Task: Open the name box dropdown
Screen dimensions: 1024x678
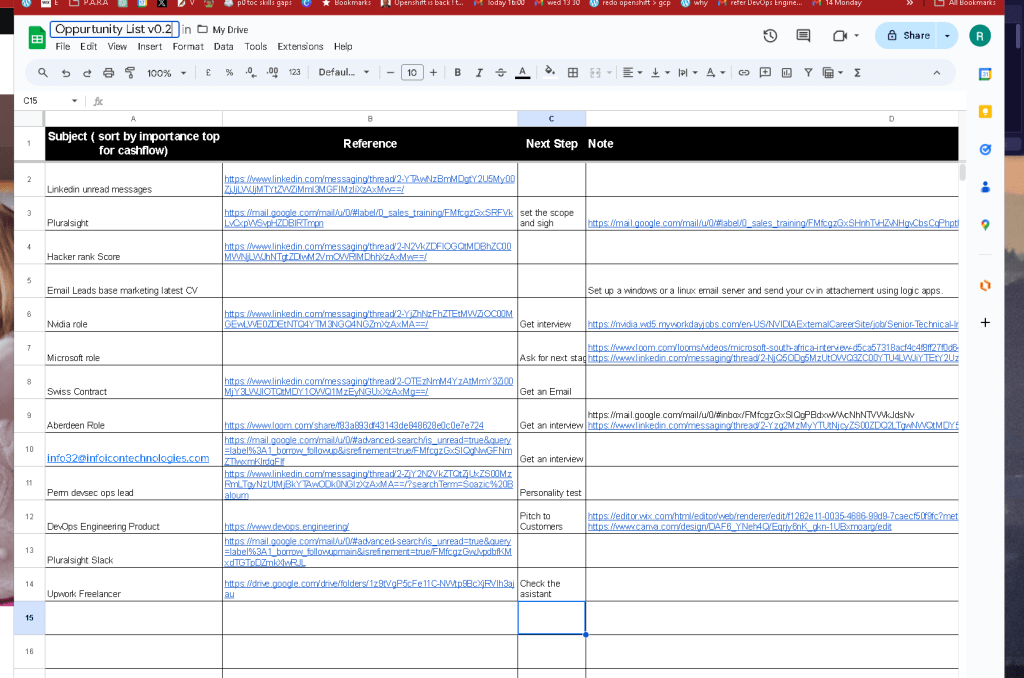Action: pos(74,101)
